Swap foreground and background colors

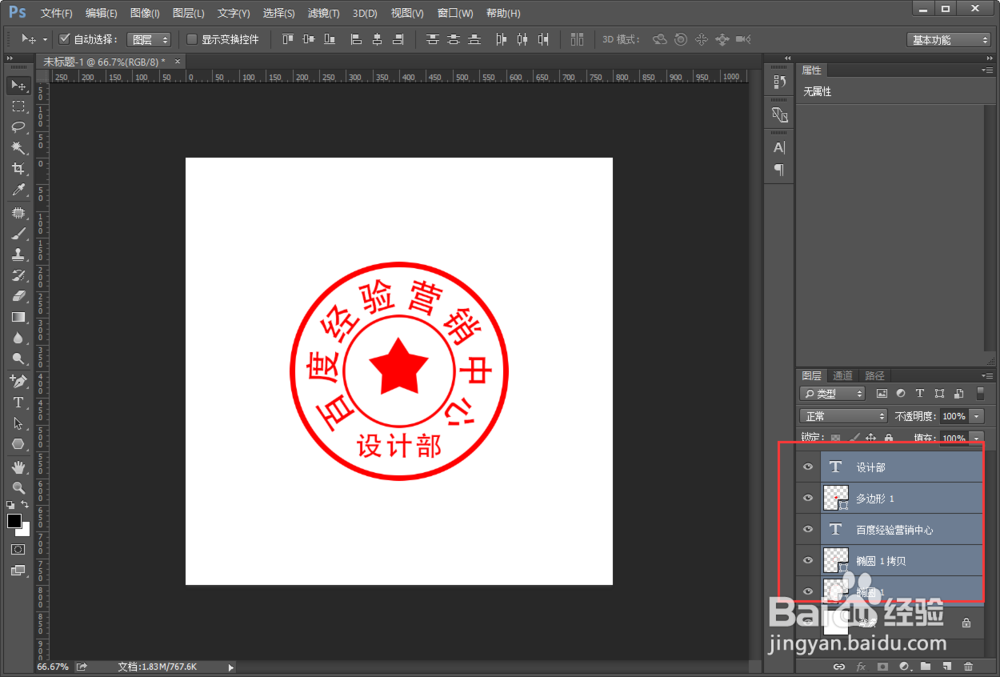(24, 504)
